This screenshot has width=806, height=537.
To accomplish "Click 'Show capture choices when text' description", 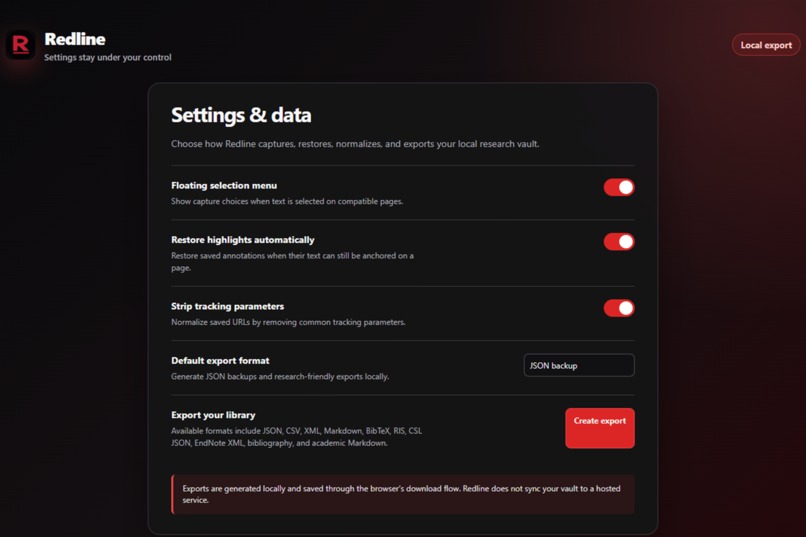I will (x=287, y=201).
